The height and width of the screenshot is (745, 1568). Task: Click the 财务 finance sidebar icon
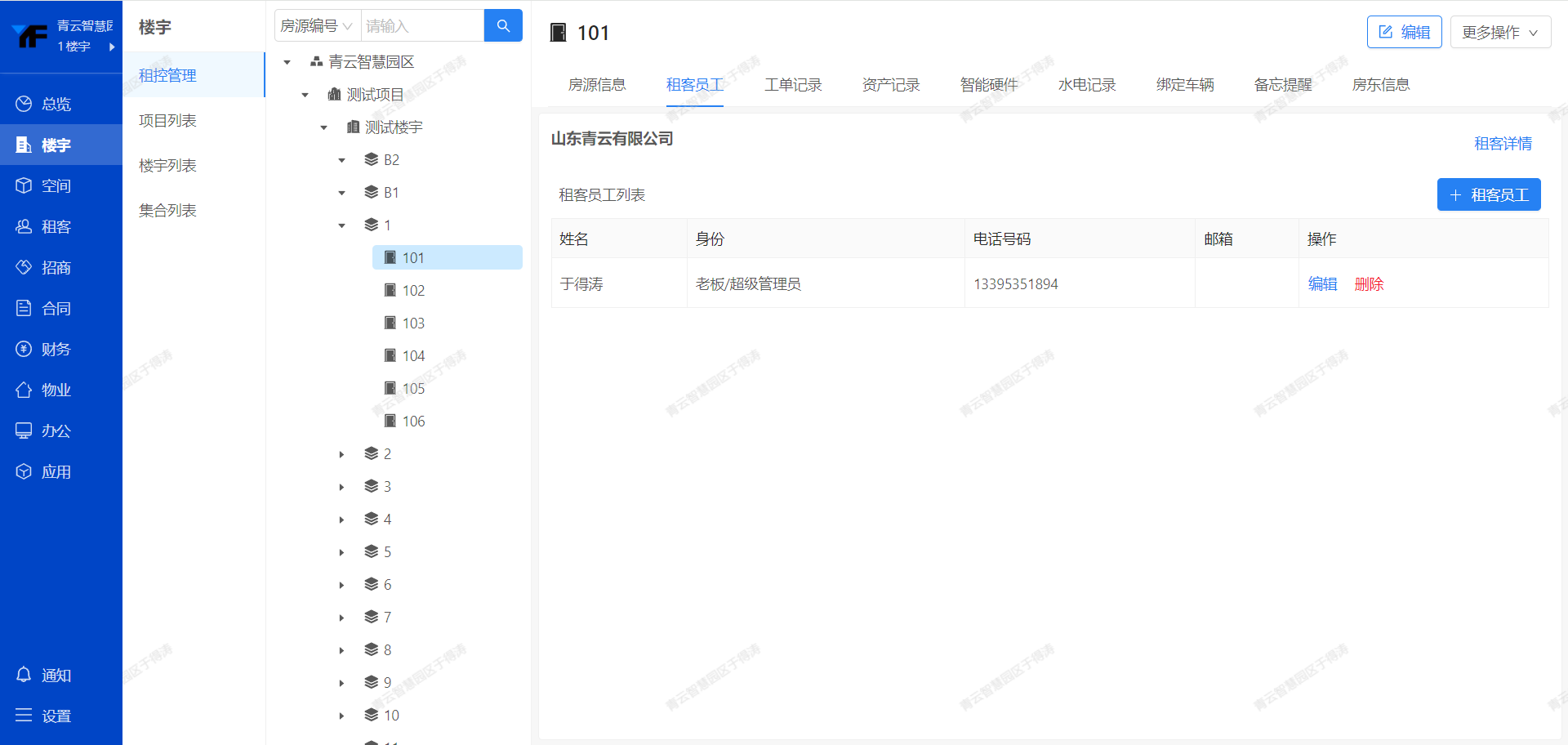24,349
